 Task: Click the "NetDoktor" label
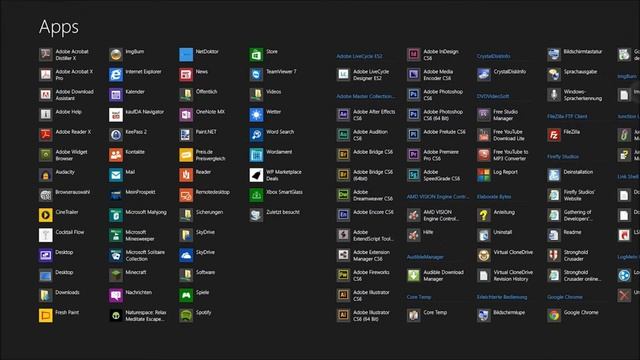(x=207, y=51)
